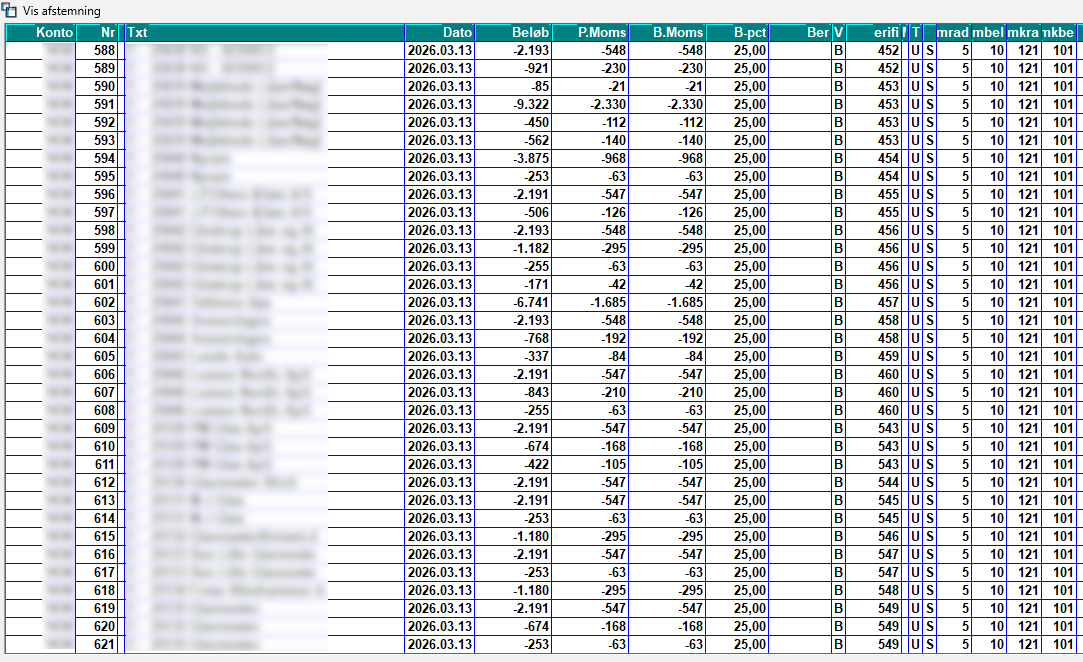Click Beløb value -337
Image resolution: width=1083 pixels, height=662 pixels.
[x=537, y=357]
